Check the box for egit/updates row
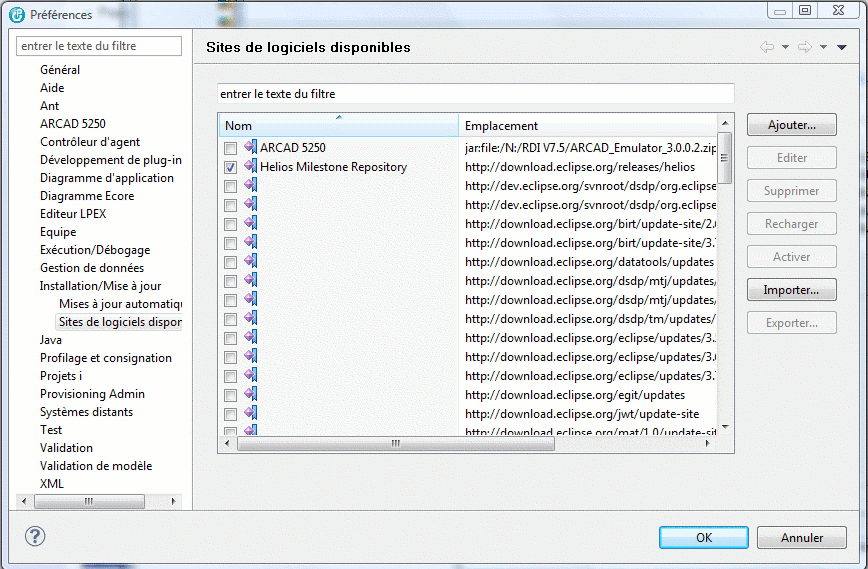 (230, 395)
